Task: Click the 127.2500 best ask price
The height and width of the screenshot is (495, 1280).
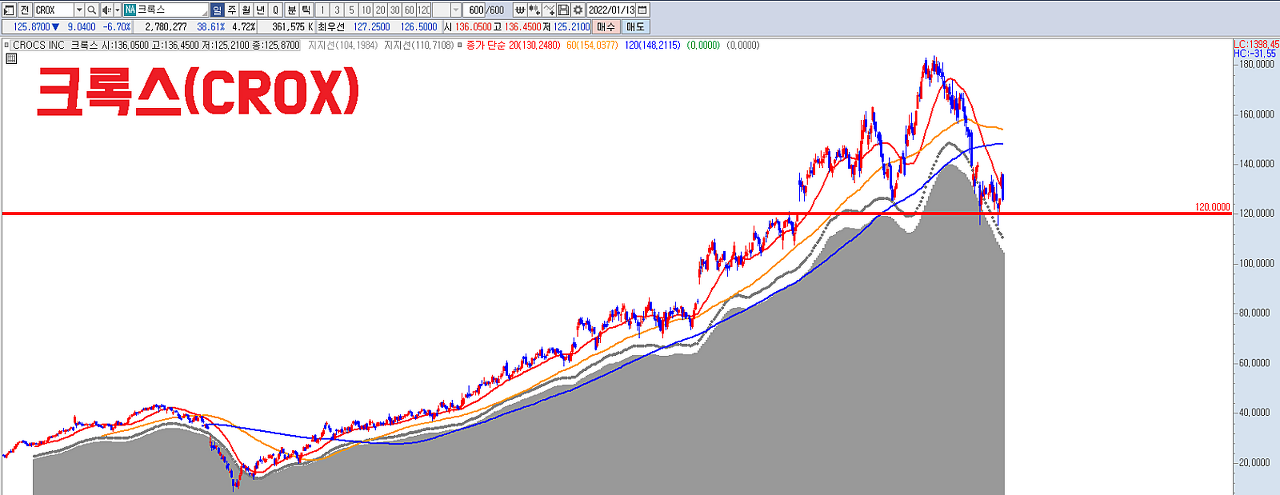Action: coord(371,27)
